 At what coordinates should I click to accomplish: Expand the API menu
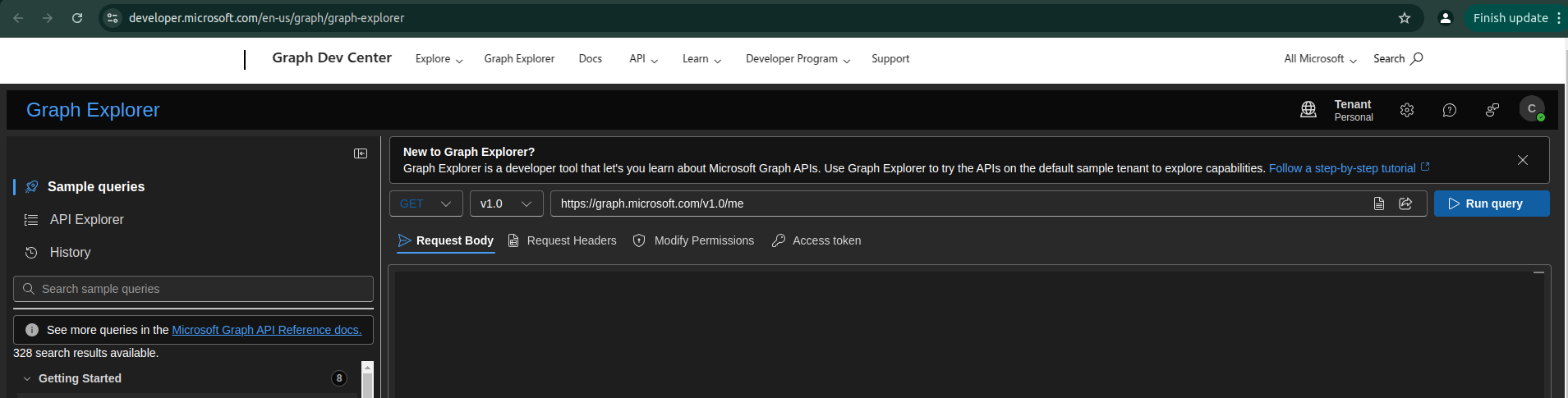pyautogui.click(x=644, y=59)
